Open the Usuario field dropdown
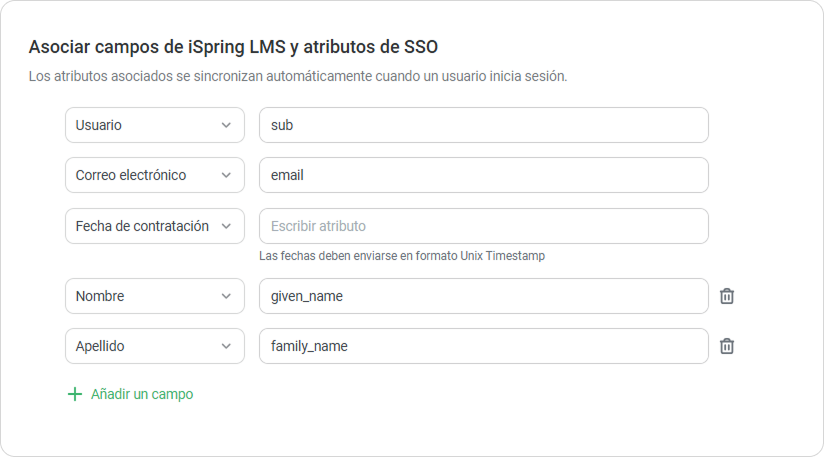This screenshot has height=457, width=824. (155, 125)
